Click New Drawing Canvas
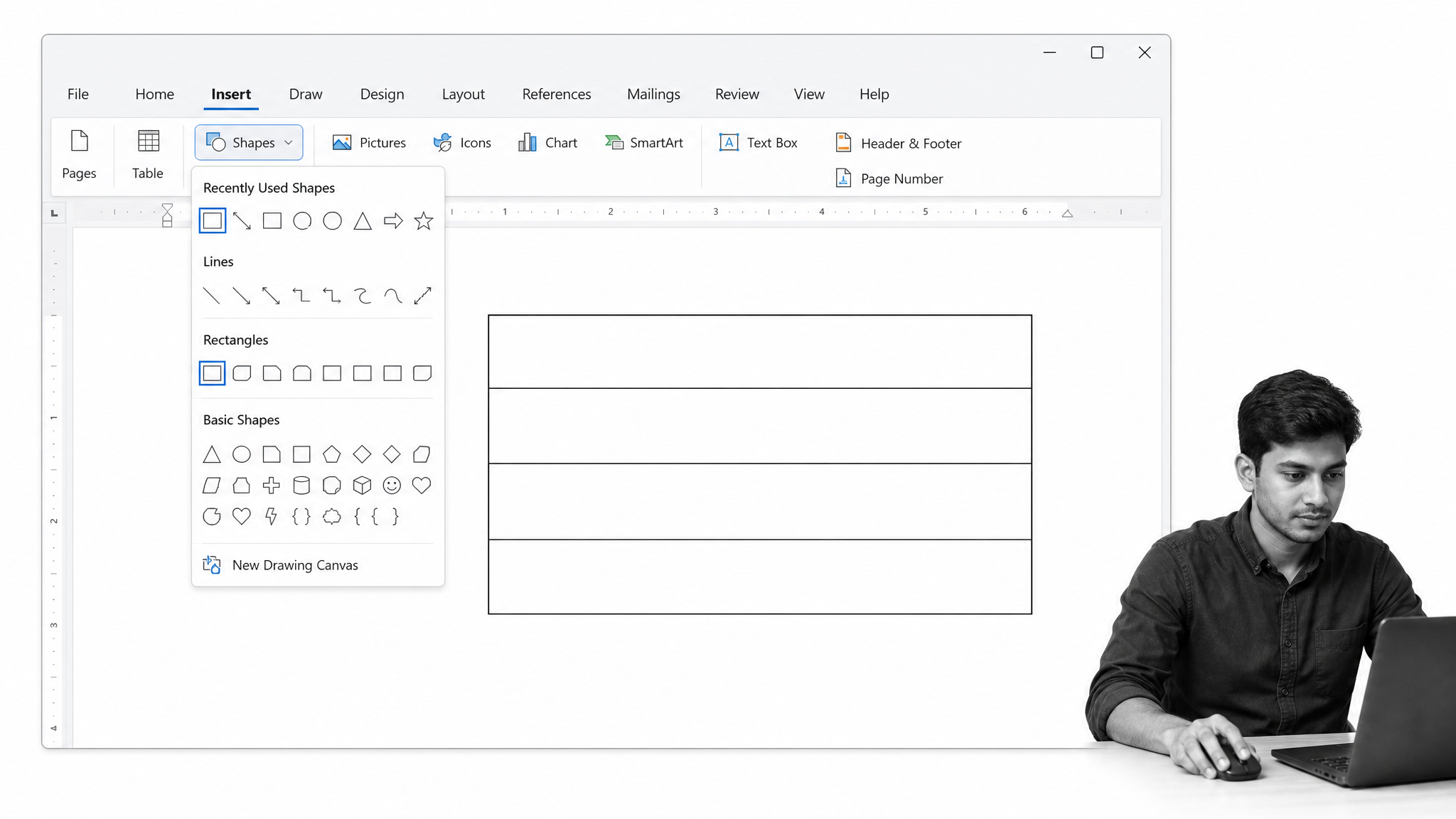1456x819 pixels. click(x=281, y=565)
